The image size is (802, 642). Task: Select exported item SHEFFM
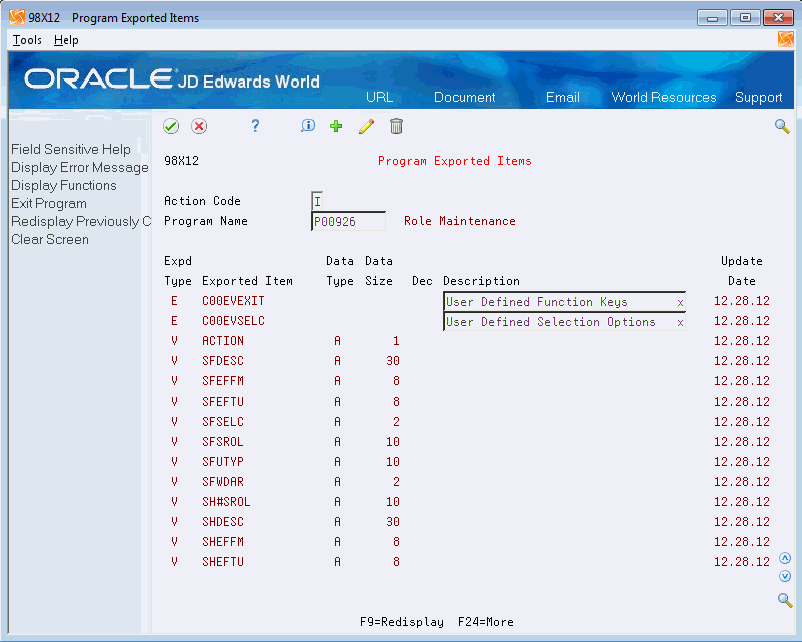223,541
